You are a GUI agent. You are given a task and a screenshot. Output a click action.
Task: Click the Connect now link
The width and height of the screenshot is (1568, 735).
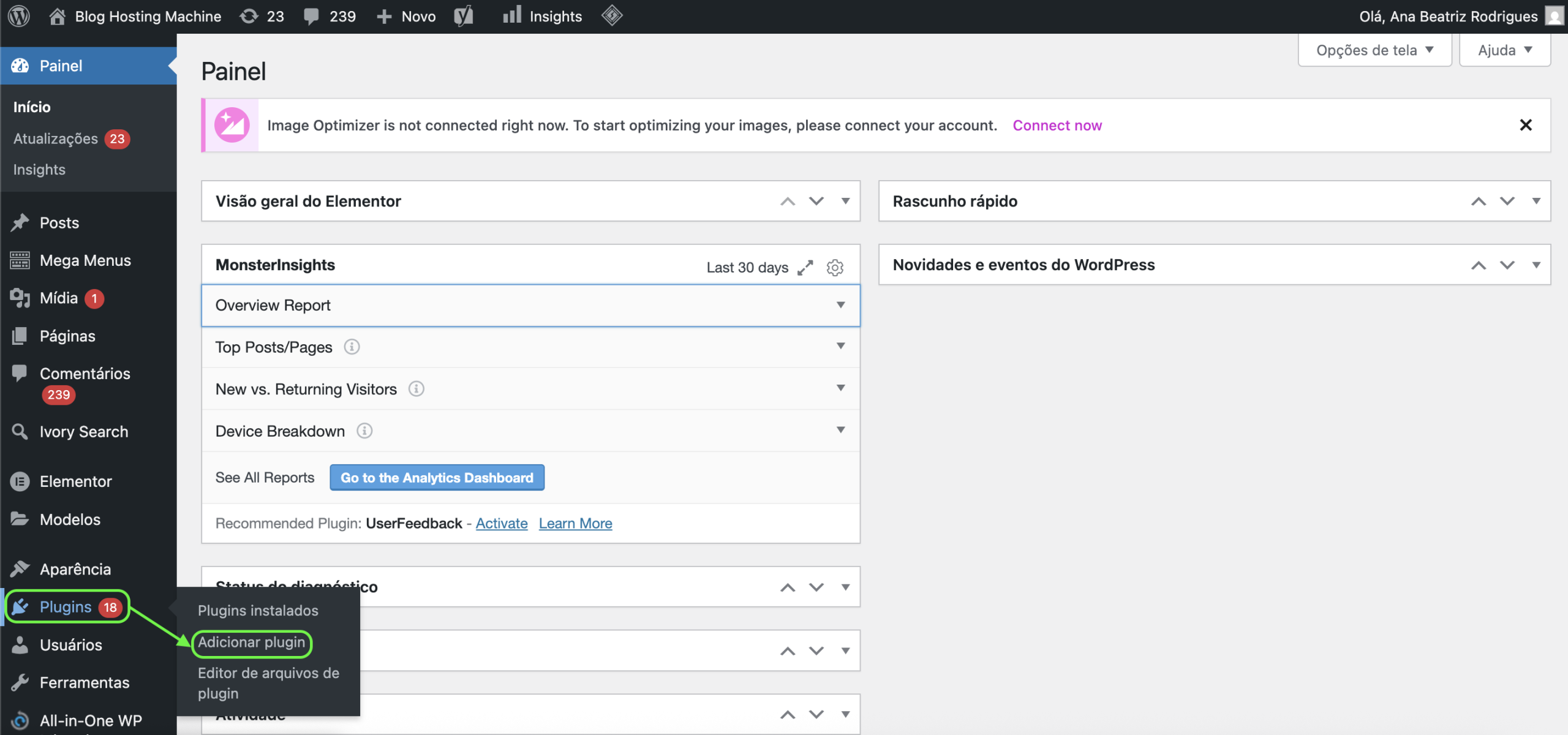[1057, 125]
